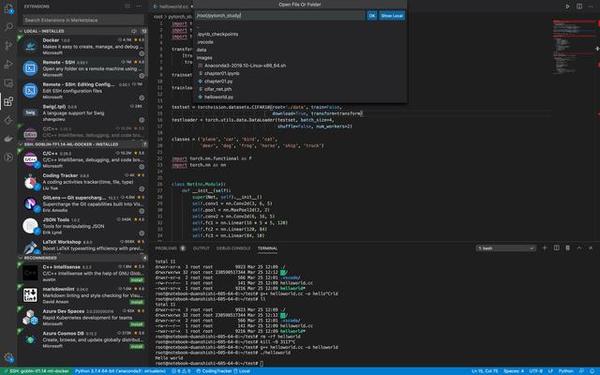Select chapter01.ipynb in the file list
600x375 pixels.
click(300, 73)
